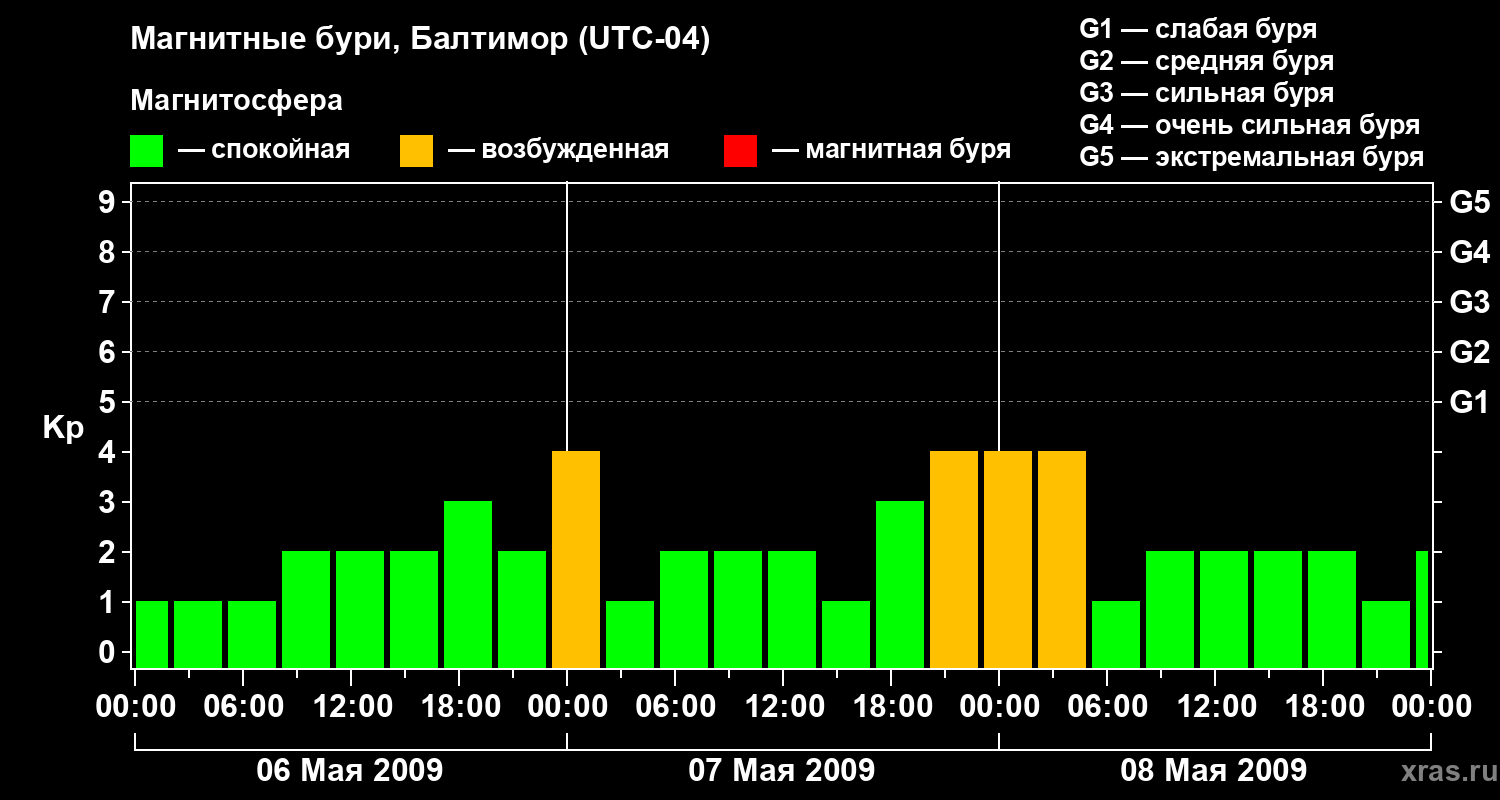Click the '— магнитная буря' legend label
Screen dimensions: 1500x800
coord(891,150)
